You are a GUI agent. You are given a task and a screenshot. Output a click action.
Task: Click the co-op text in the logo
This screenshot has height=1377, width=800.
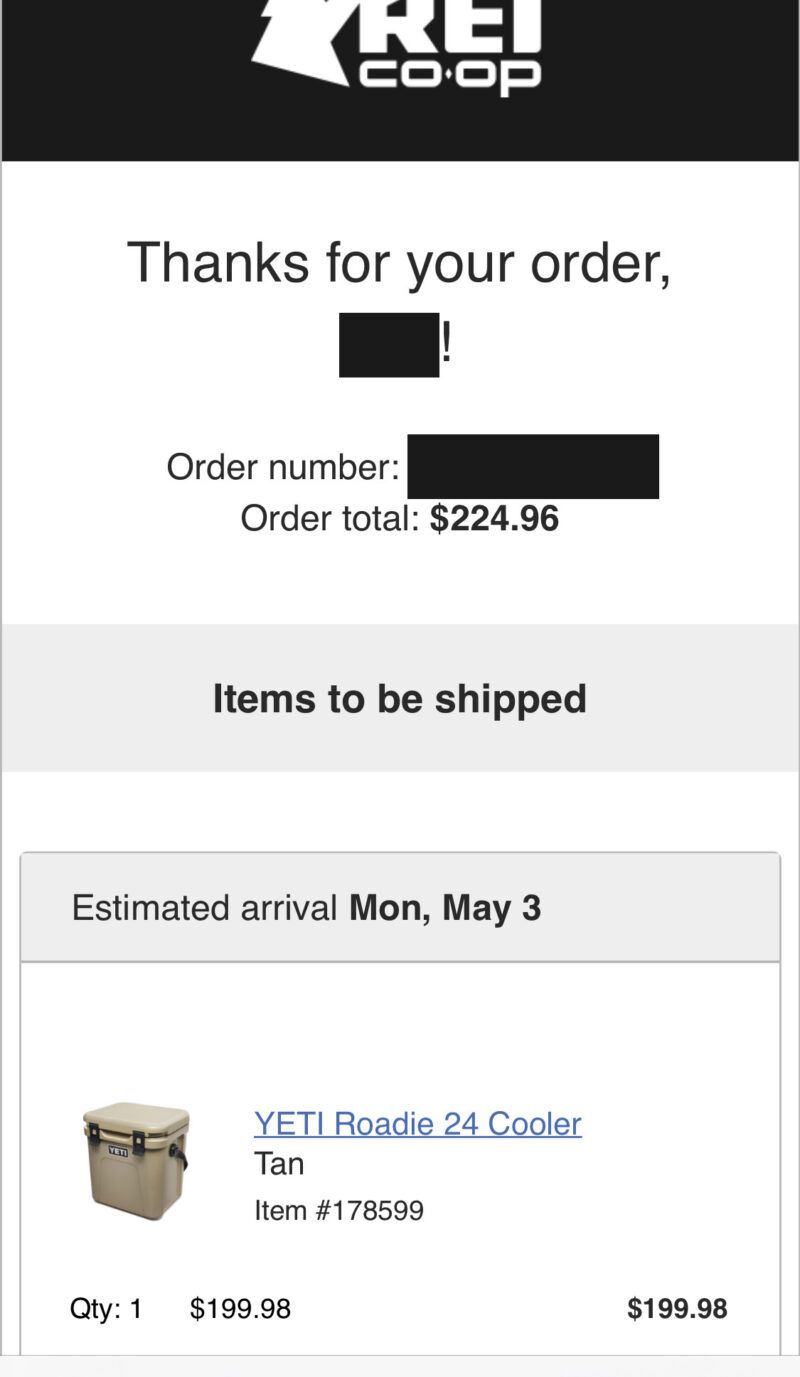[450, 76]
